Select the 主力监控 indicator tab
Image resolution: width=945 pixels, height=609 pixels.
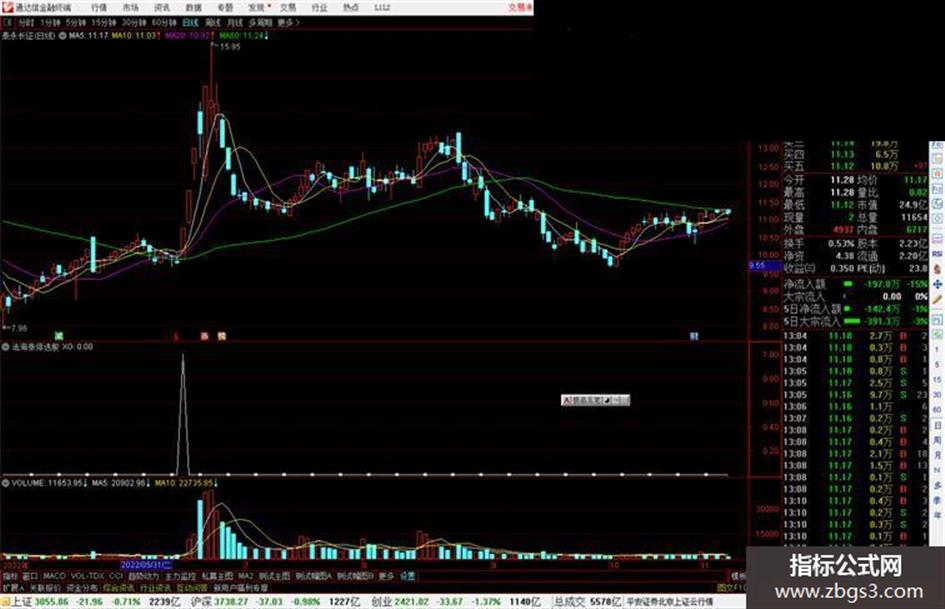tap(180, 576)
